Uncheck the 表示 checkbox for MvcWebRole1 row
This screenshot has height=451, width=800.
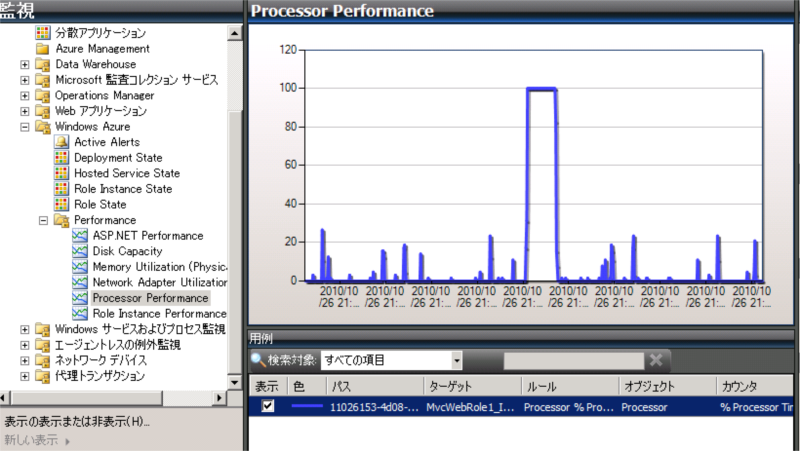coord(268,406)
